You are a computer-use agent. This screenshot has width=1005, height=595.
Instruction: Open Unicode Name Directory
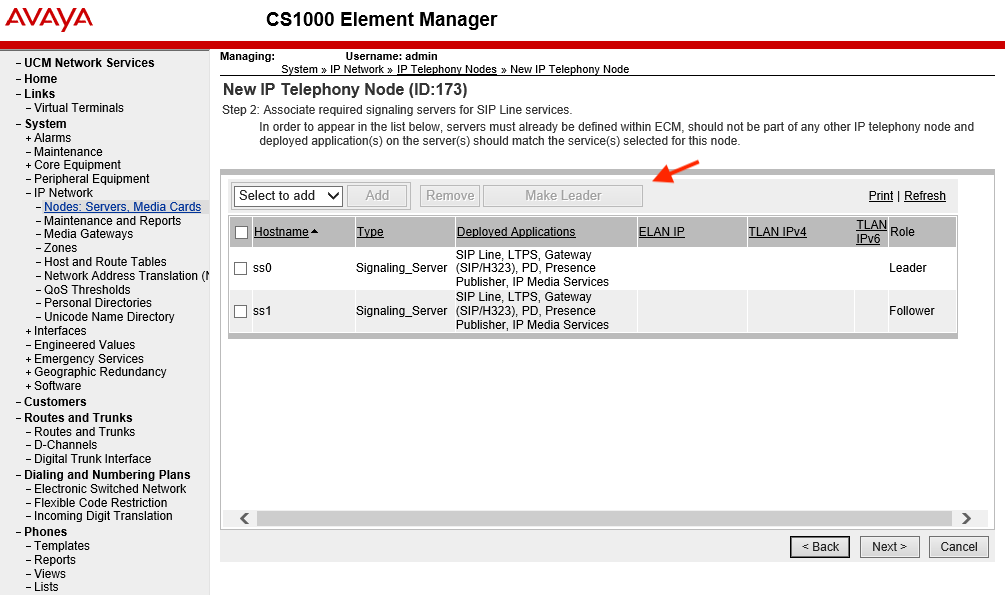pos(109,317)
